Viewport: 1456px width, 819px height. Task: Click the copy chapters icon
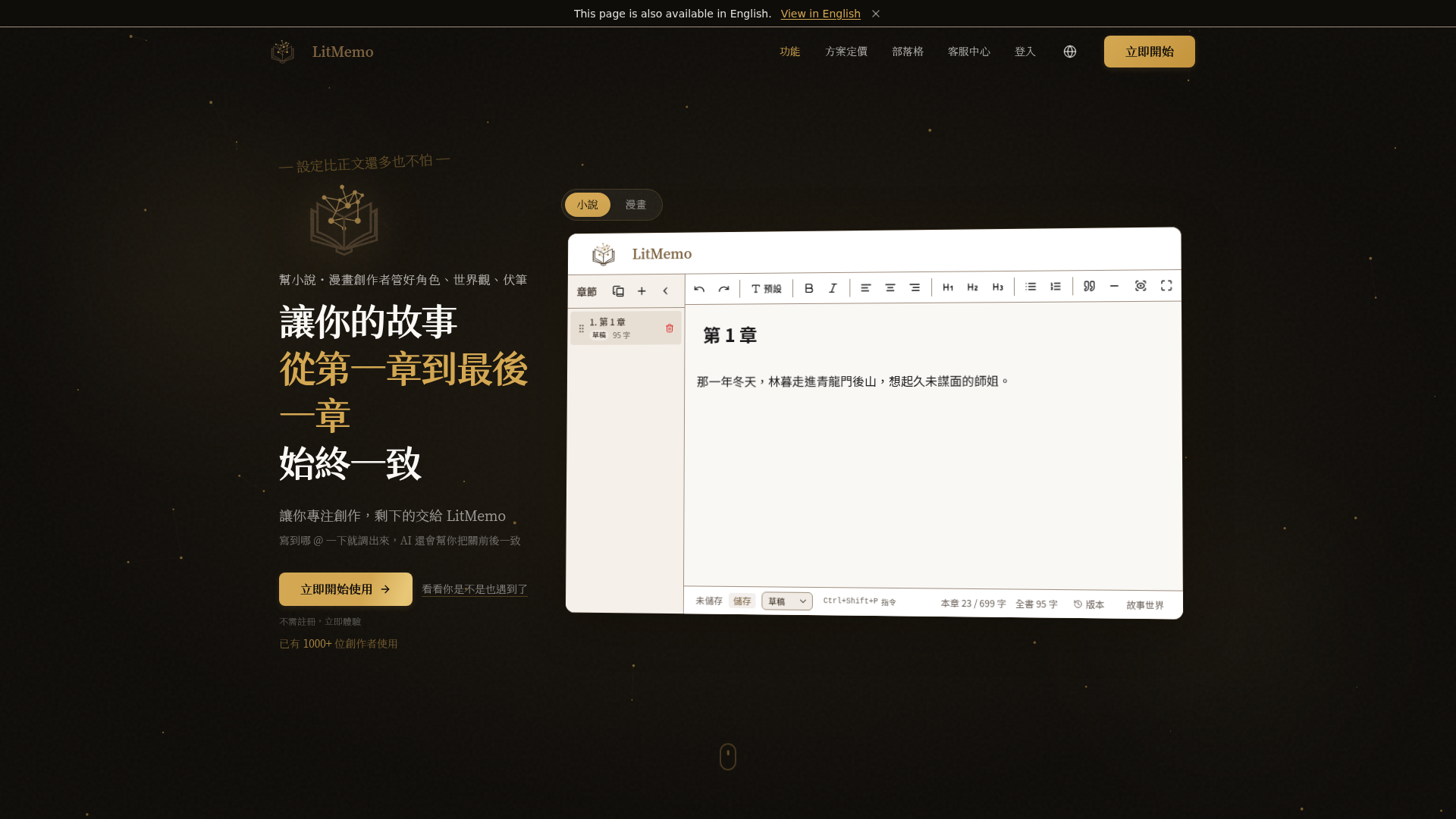pyautogui.click(x=618, y=291)
